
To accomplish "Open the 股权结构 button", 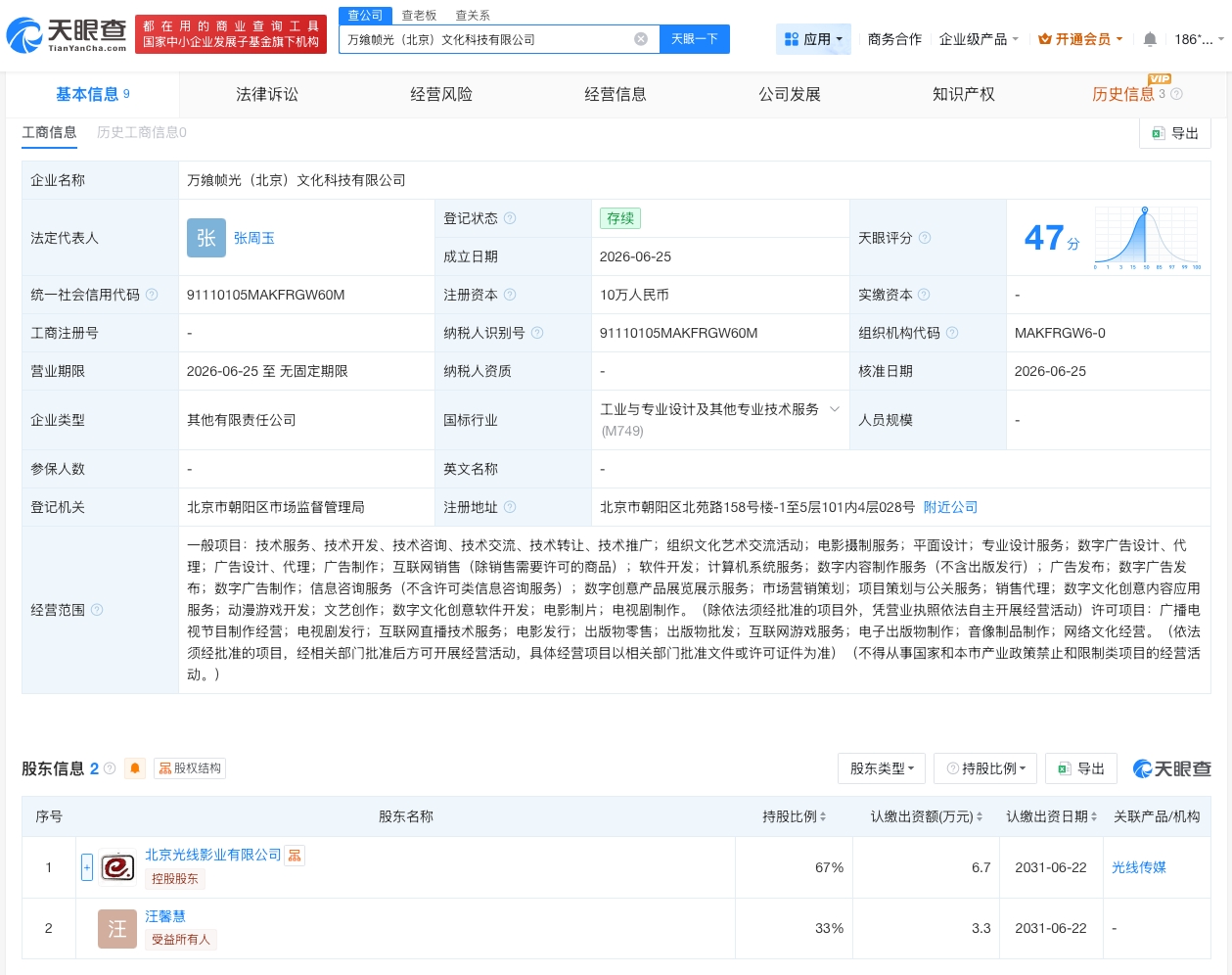I will coord(190,768).
